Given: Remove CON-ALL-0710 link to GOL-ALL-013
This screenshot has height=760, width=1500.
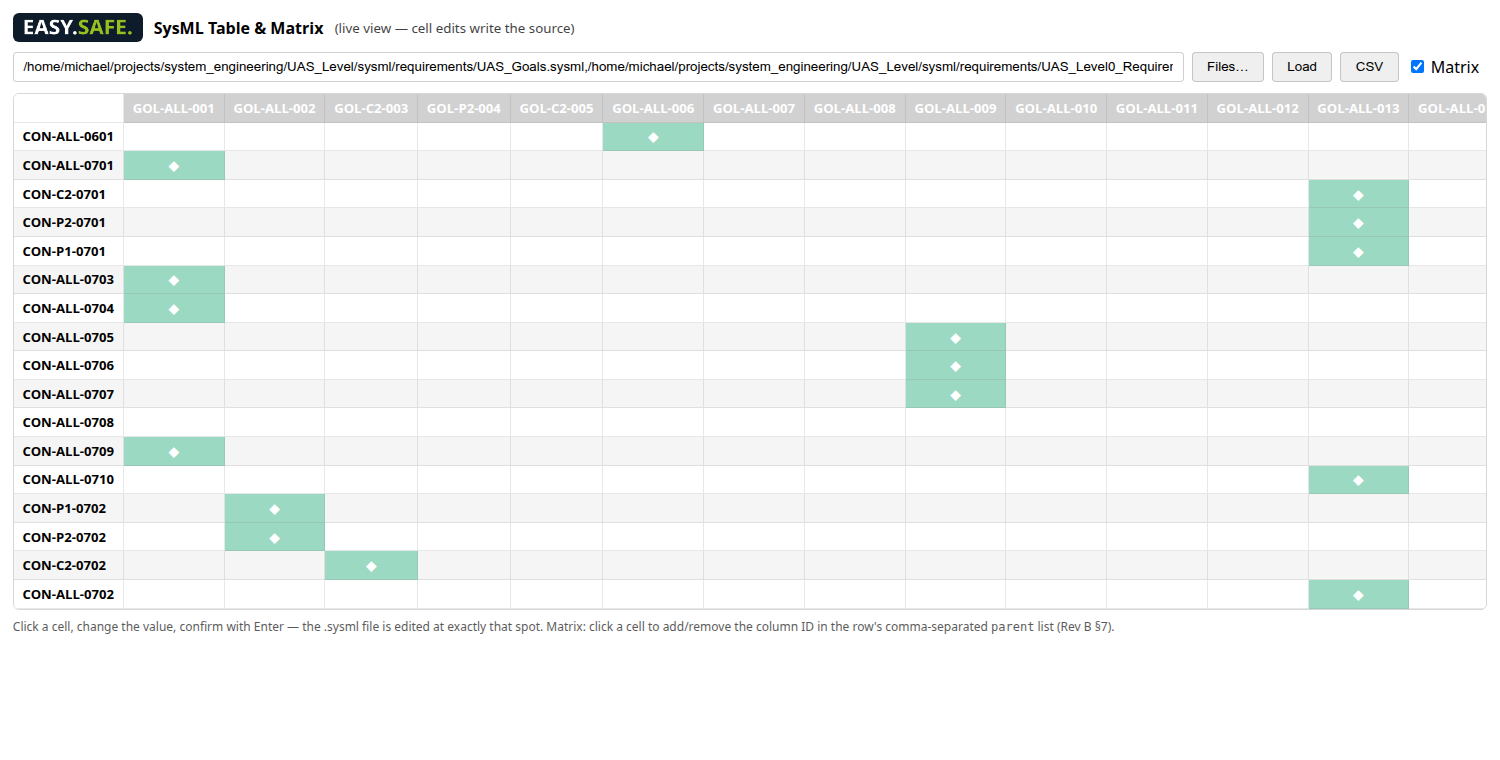Looking at the screenshot, I should [x=1358, y=480].
